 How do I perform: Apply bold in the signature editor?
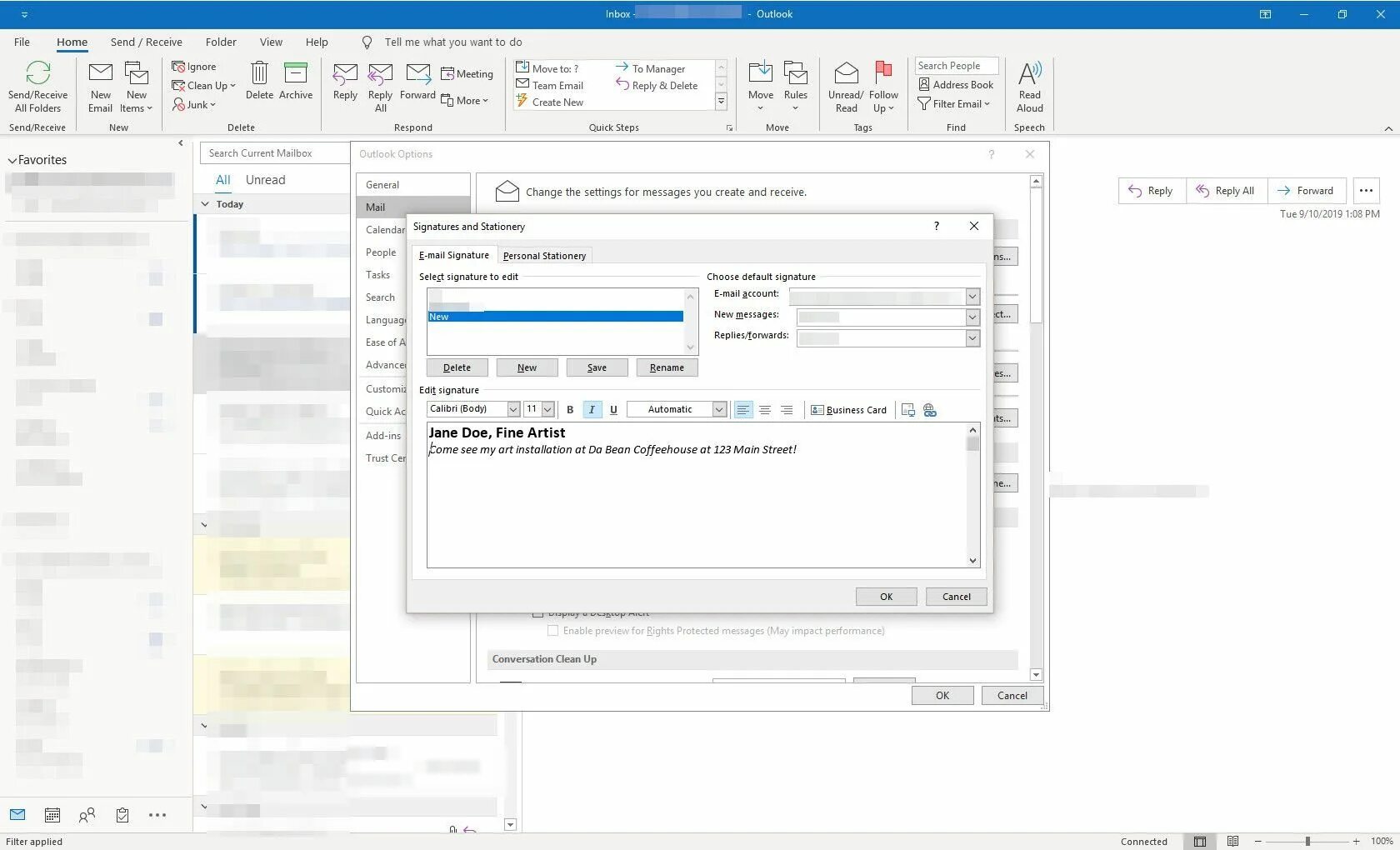570,409
